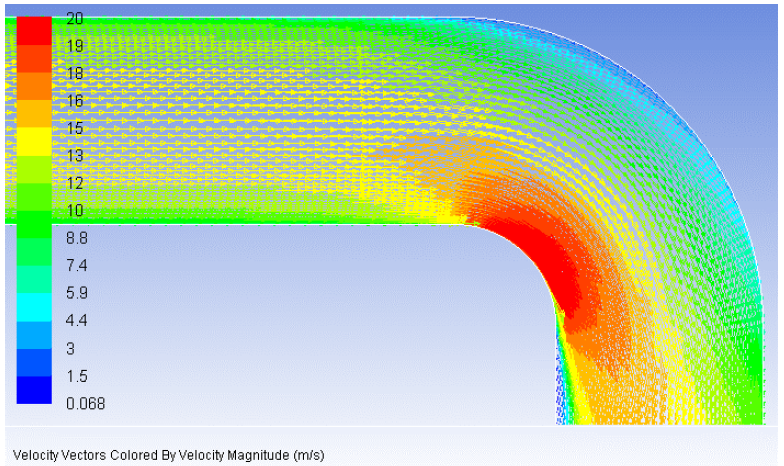Click the legend value 15
Viewport: 784px width, 466px height.
click(74, 128)
